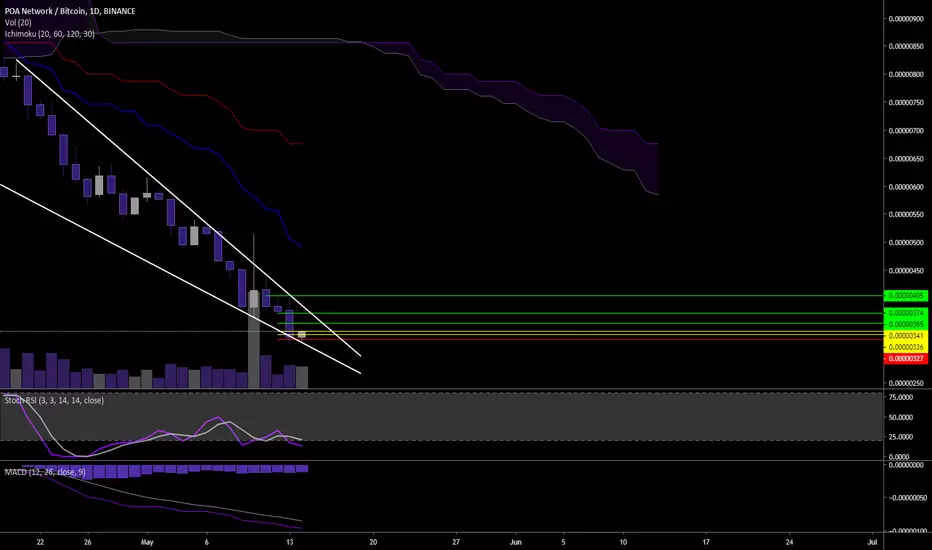This screenshot has width=932, height=550.
Task: Click the 0.00000750 price axis value
Action: point(906,102)
